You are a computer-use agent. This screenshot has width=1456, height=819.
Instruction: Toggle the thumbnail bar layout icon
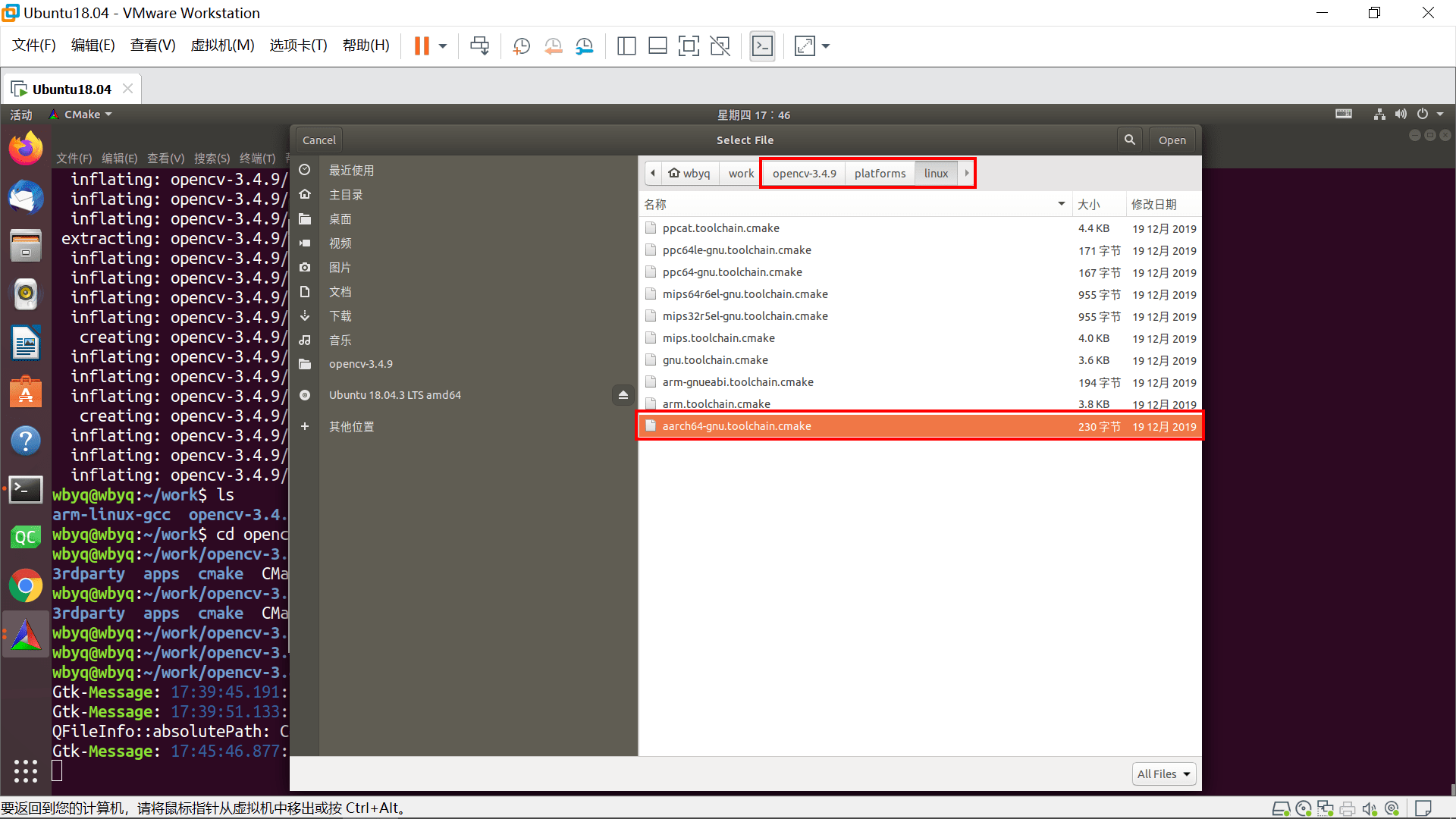tap(657, 46)
